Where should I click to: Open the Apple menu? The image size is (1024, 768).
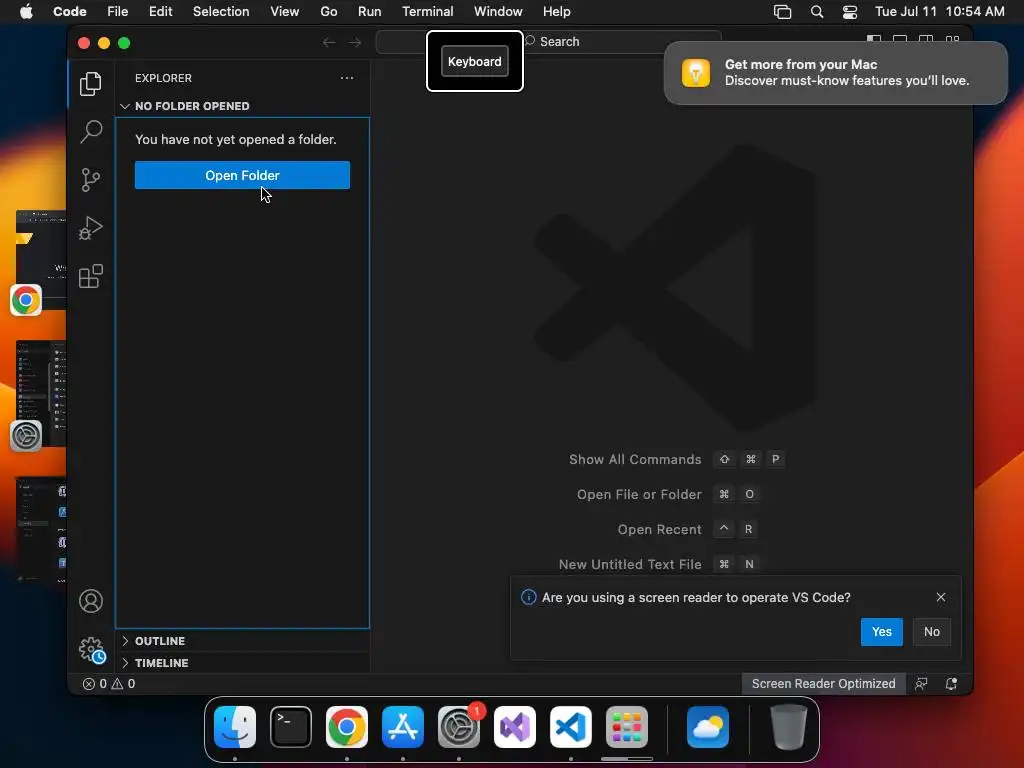coord(26,12)
